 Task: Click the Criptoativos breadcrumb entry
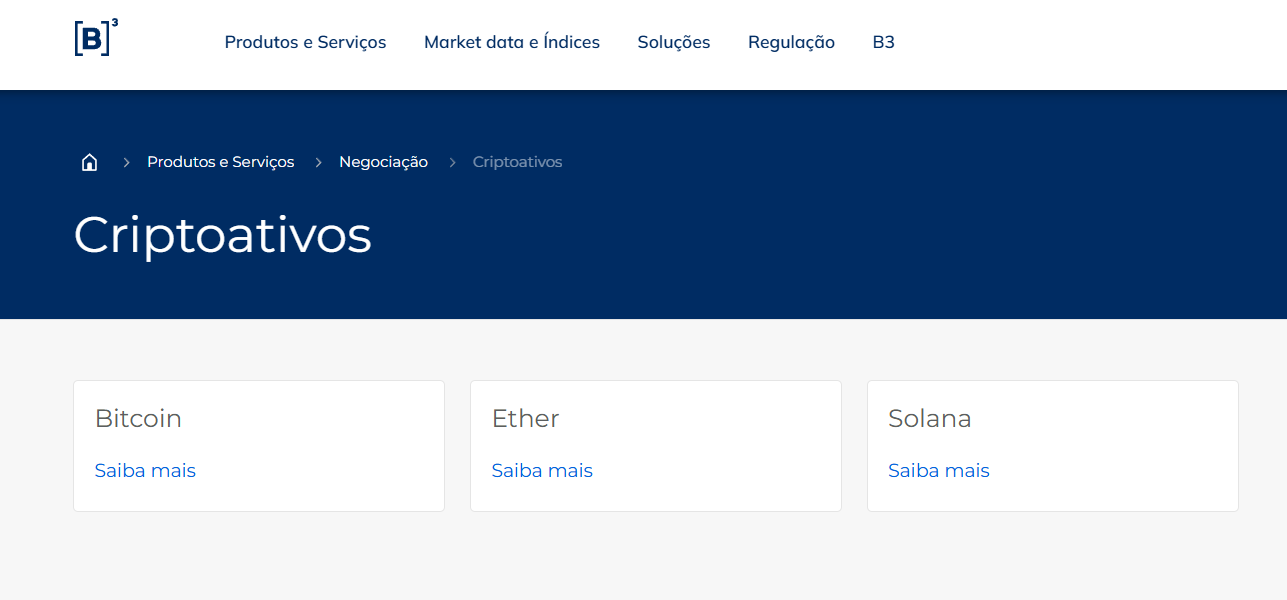click(x=517, y=162)
